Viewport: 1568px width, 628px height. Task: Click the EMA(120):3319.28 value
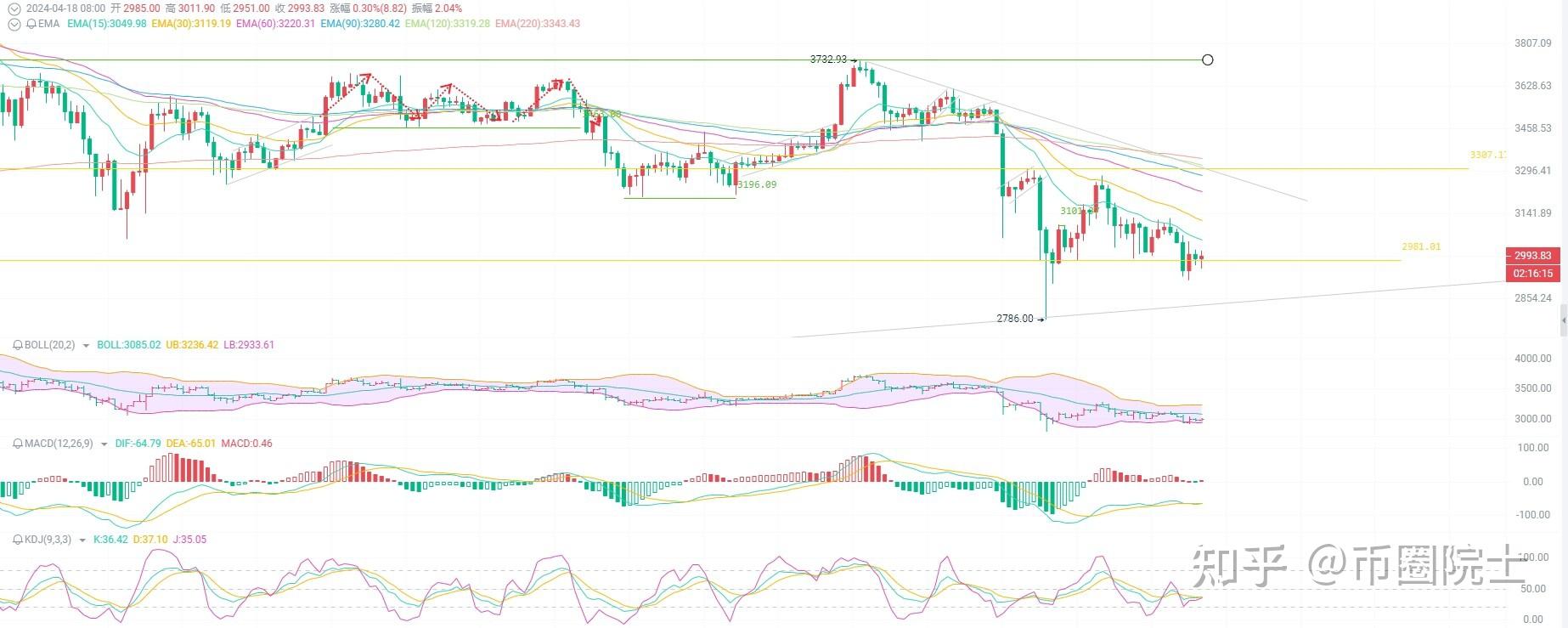[x=448, y=24]
